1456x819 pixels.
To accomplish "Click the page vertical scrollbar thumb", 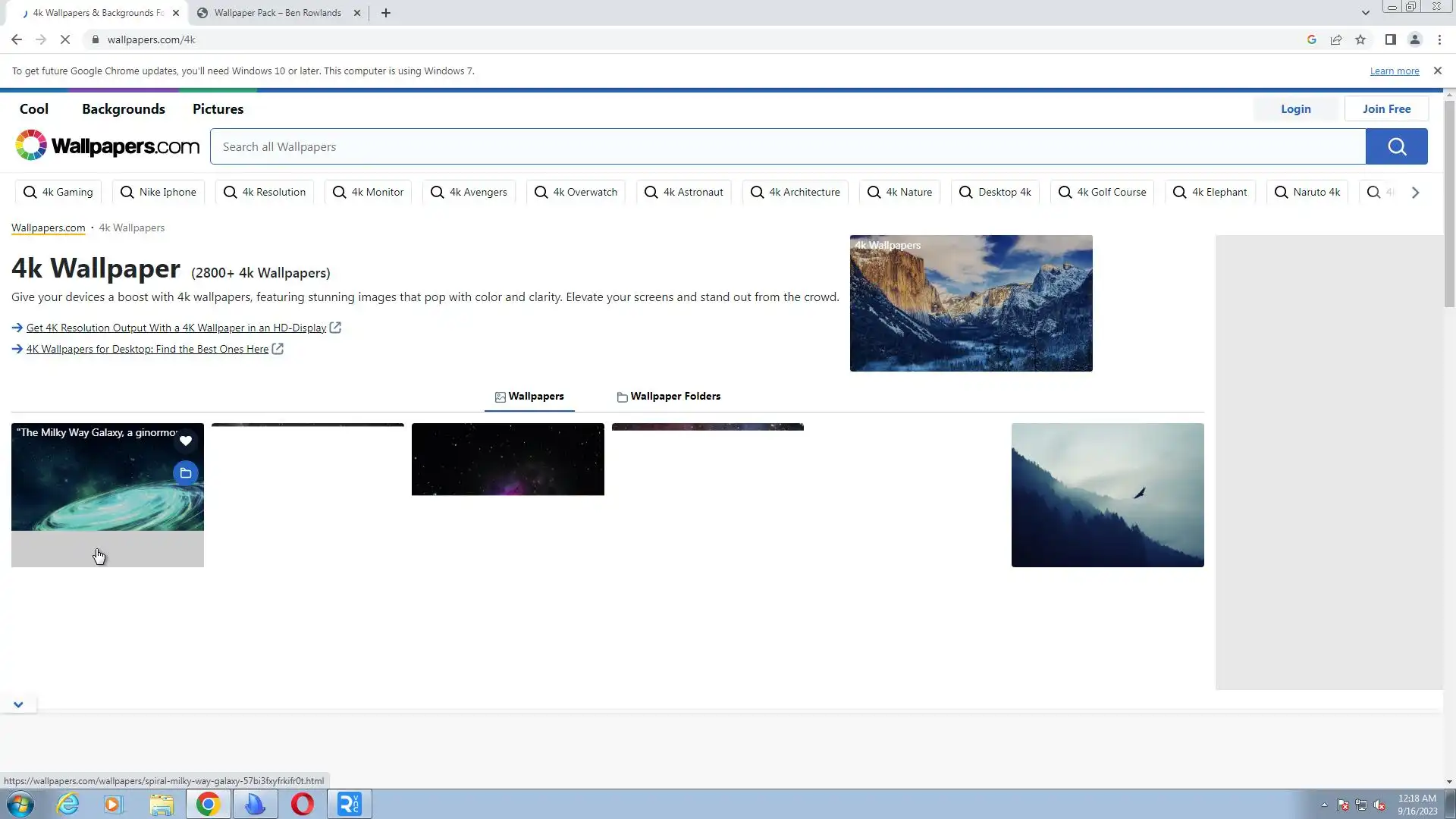I will (x=1449, y=205).
